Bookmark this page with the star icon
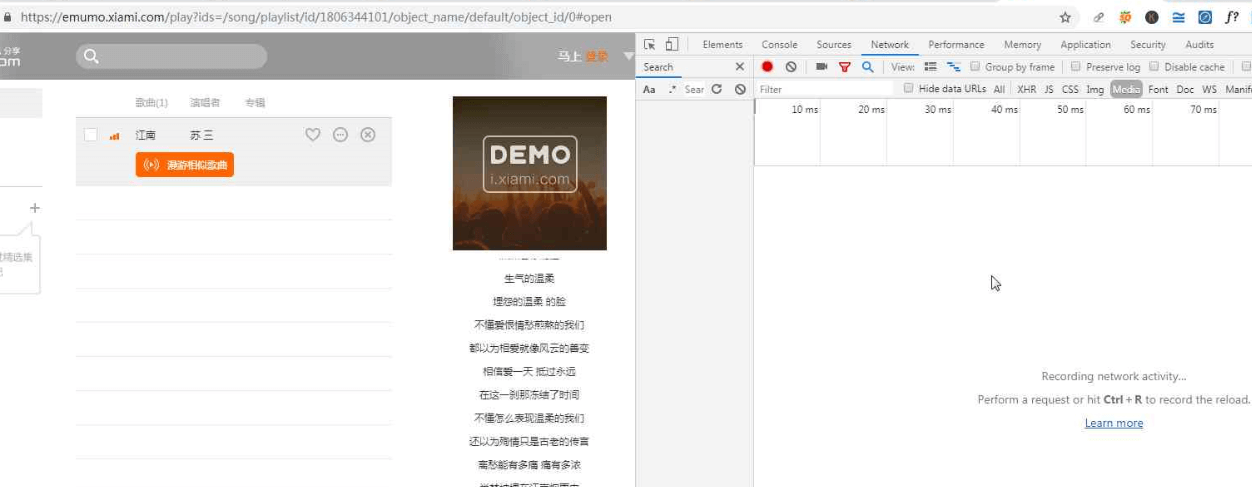The width and height of the screenshot is (1252, 487). click(x=1065, y=17)
